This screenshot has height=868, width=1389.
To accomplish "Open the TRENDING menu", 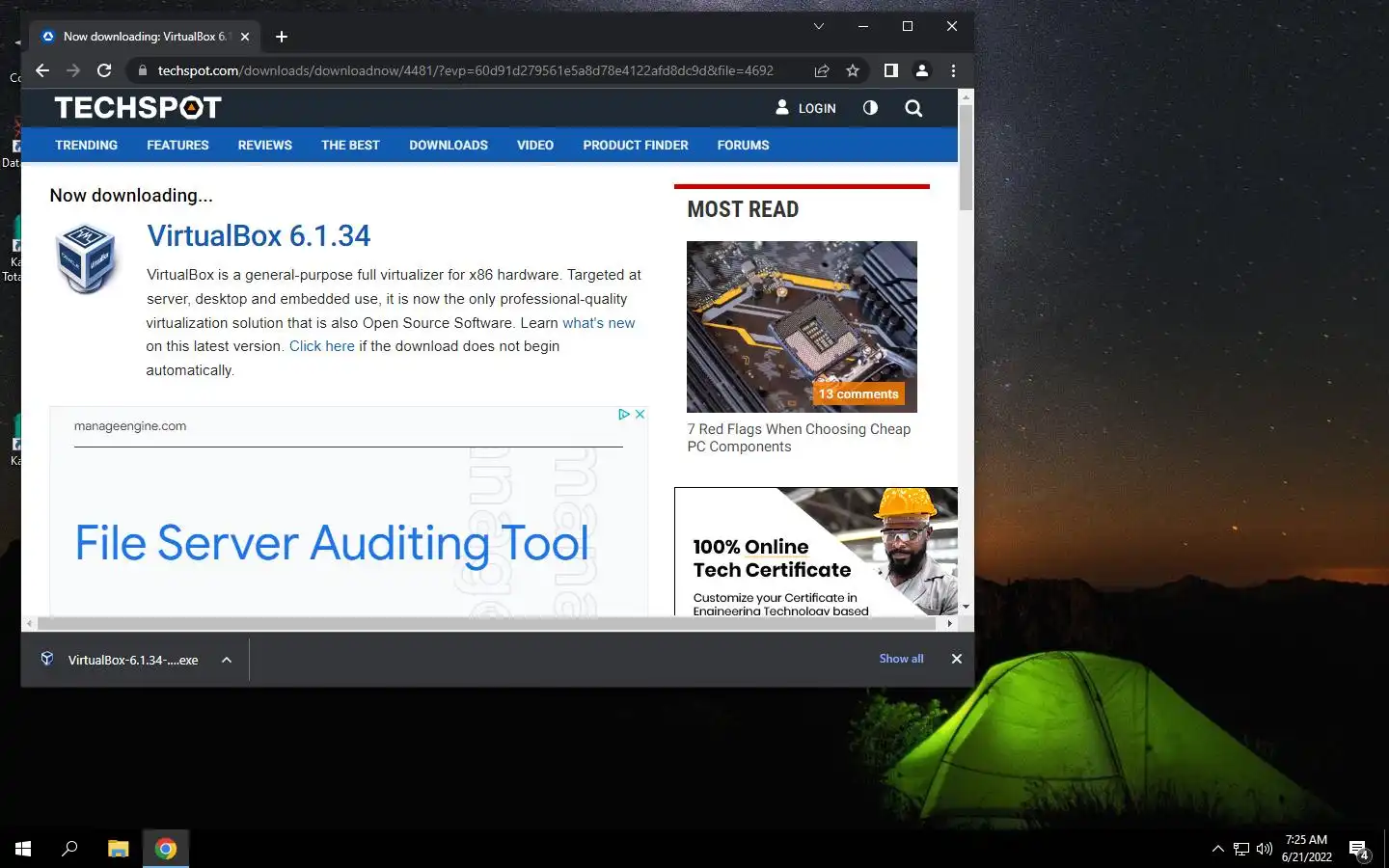I will click(x=86, y=145).
